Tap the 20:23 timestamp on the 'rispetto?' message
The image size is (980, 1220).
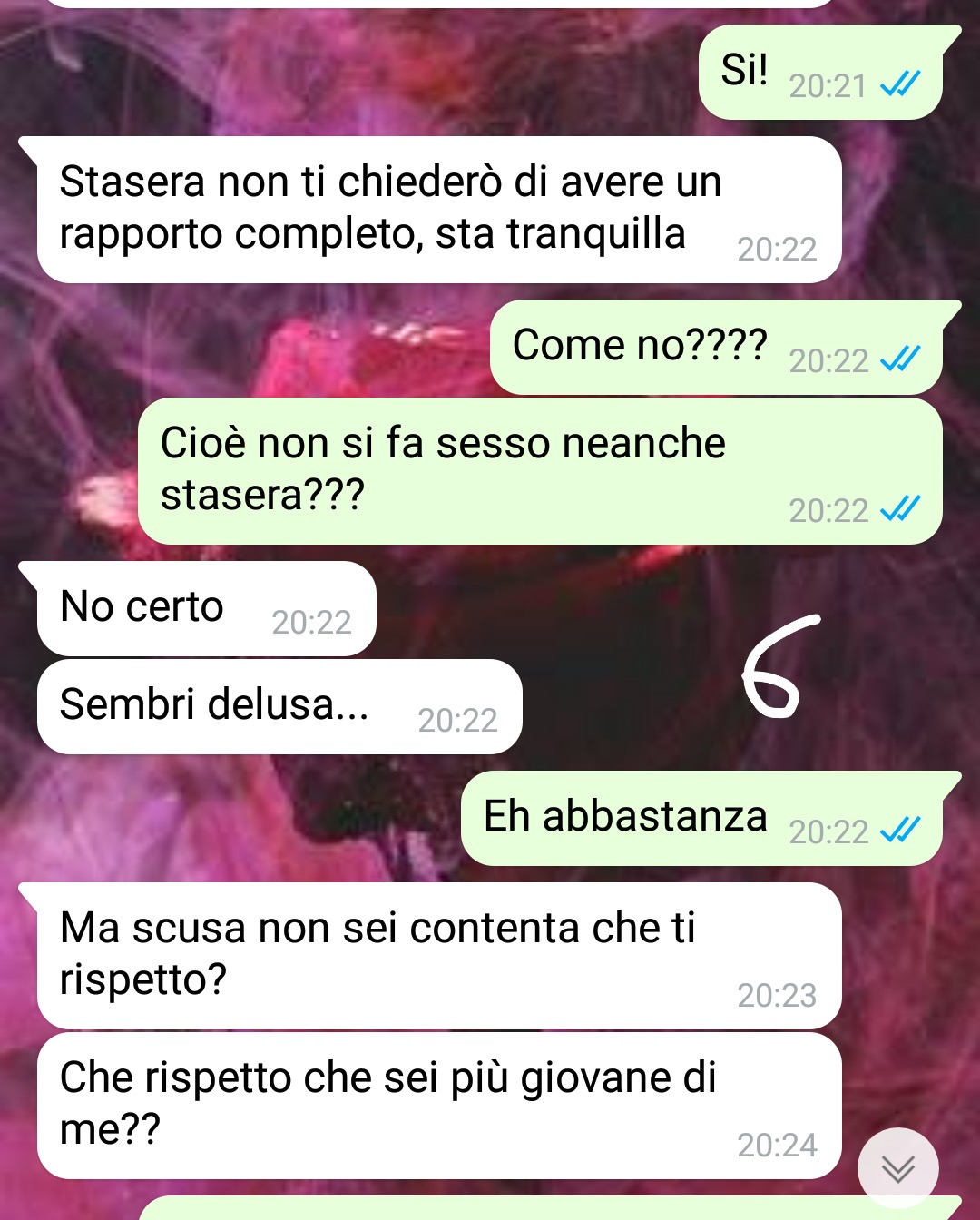coord(777,996)
